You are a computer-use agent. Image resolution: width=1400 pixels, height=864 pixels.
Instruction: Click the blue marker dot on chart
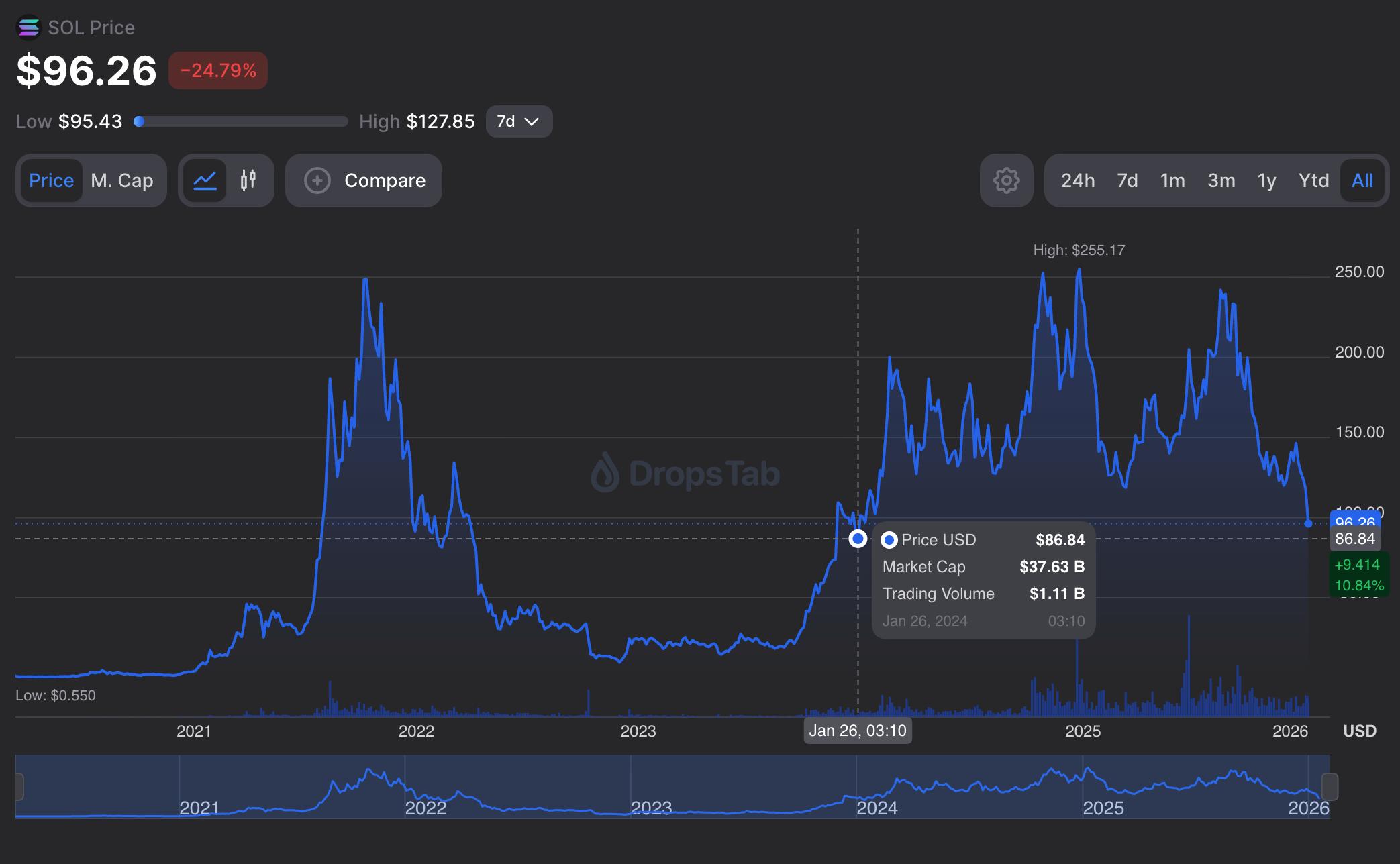(858, 539)
